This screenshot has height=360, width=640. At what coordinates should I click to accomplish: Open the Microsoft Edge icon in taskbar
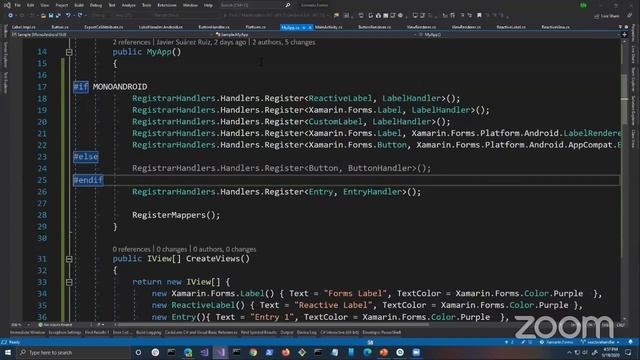click(x=367, y=352)
